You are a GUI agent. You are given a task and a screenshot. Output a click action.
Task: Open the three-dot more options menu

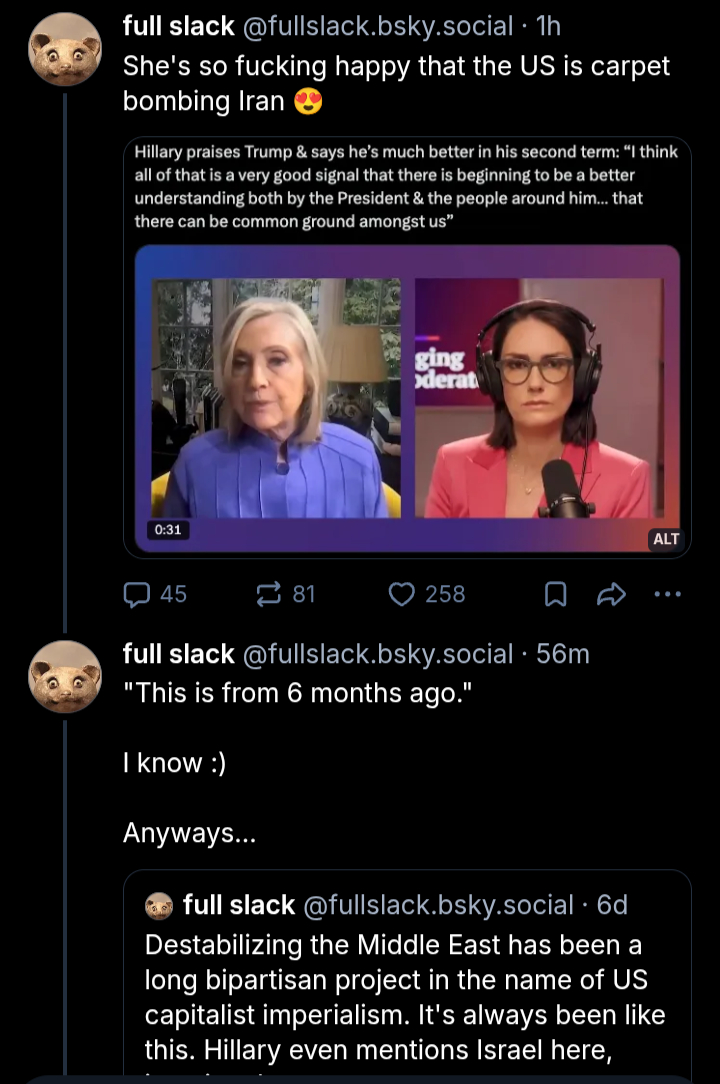pos(666,595)
